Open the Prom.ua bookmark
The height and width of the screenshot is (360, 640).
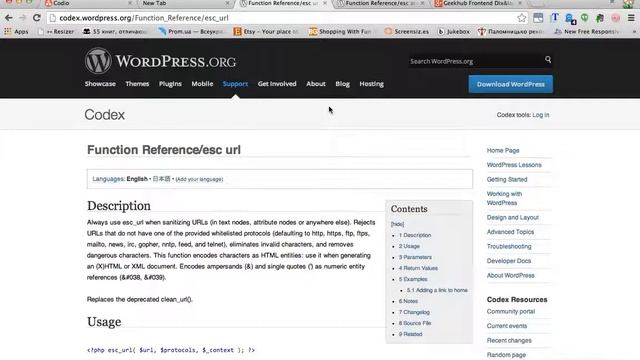pos(191,31)
